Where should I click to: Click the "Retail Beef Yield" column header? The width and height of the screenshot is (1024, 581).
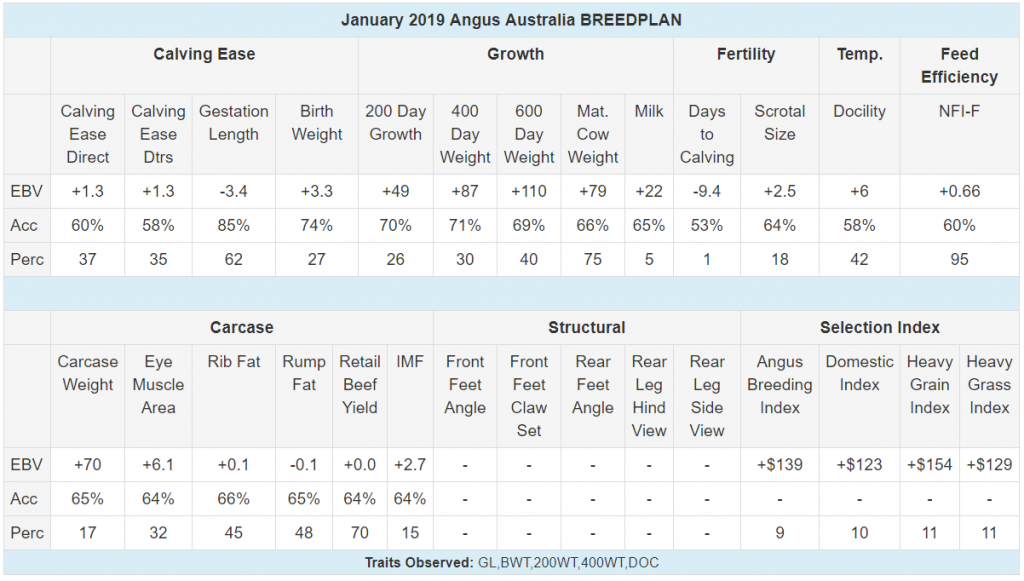coord(360,385)
